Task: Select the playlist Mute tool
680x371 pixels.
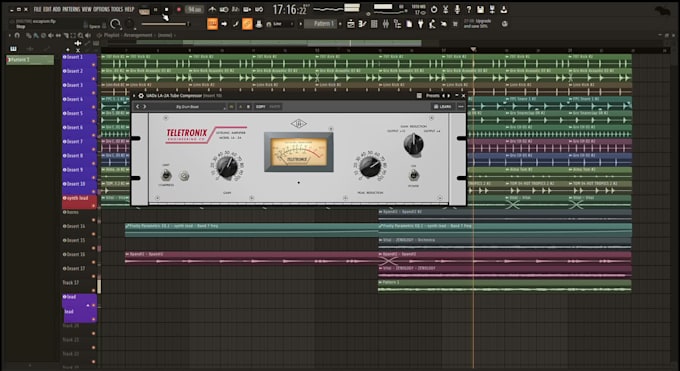Action: [x=50, y=36]
